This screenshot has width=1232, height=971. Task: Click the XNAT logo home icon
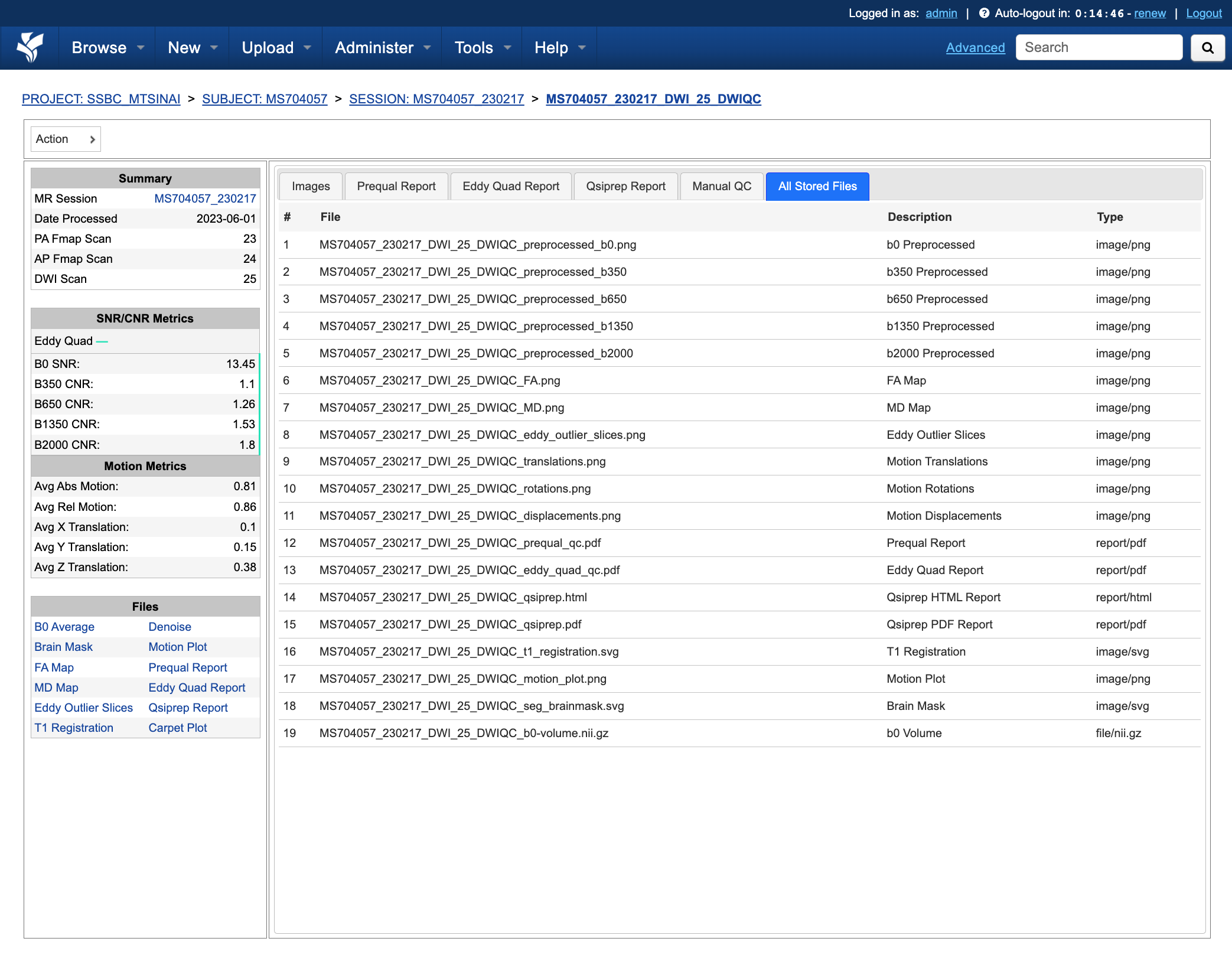pos(30,47)
